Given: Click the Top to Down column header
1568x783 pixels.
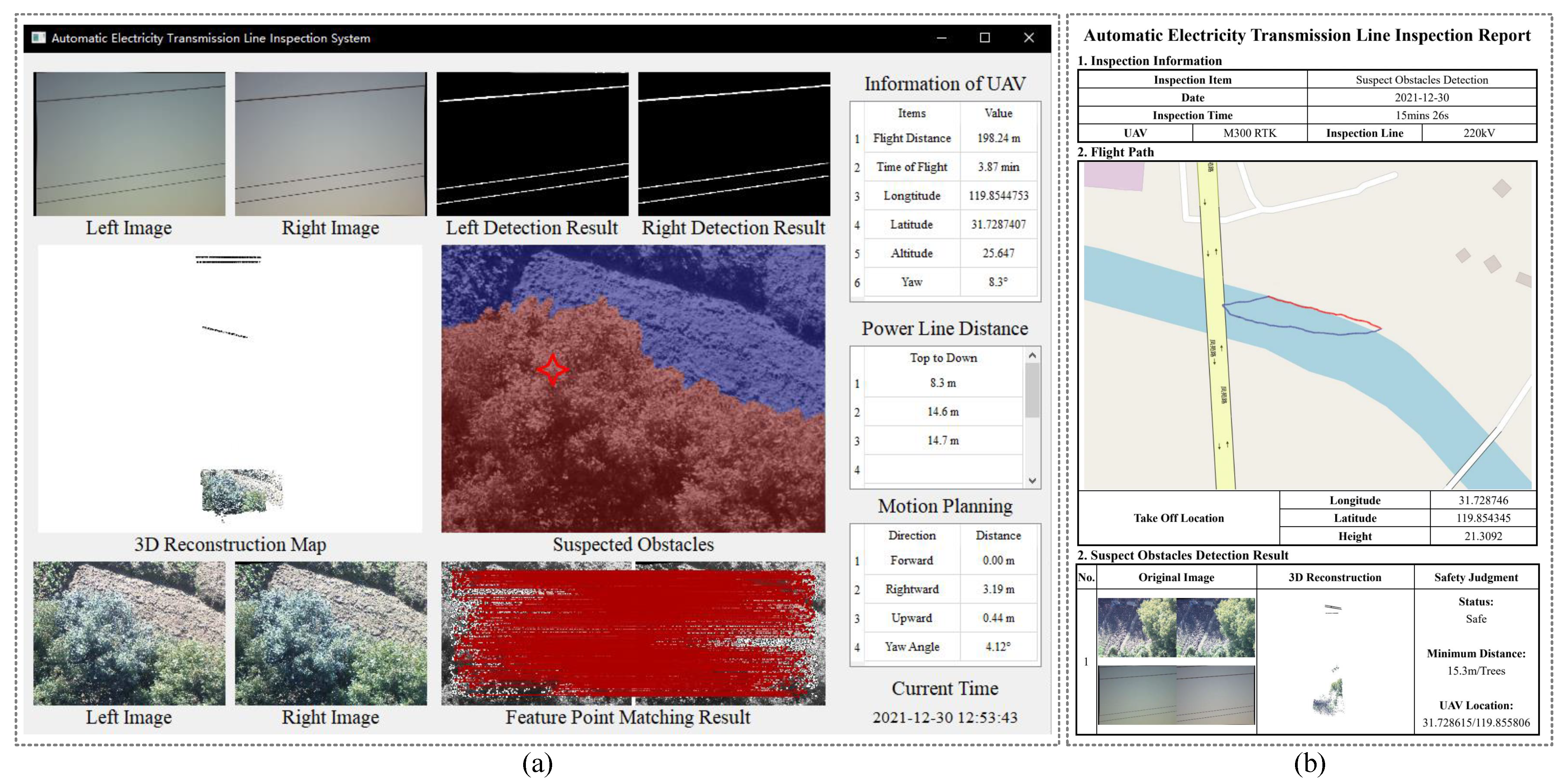Looking at the screenshot, I should coord(944,358).
